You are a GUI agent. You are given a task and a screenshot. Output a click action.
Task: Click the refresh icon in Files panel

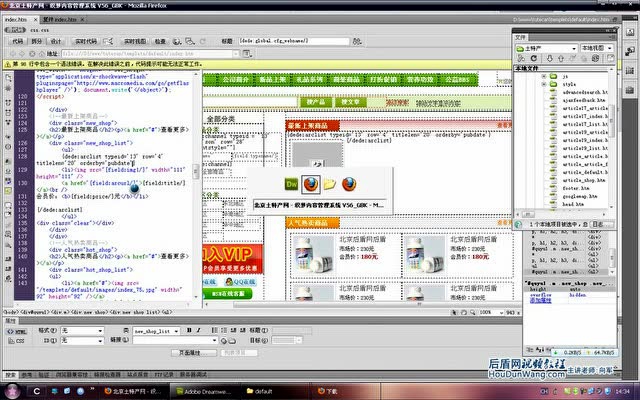pyautogui.click(x=533, y=59)
